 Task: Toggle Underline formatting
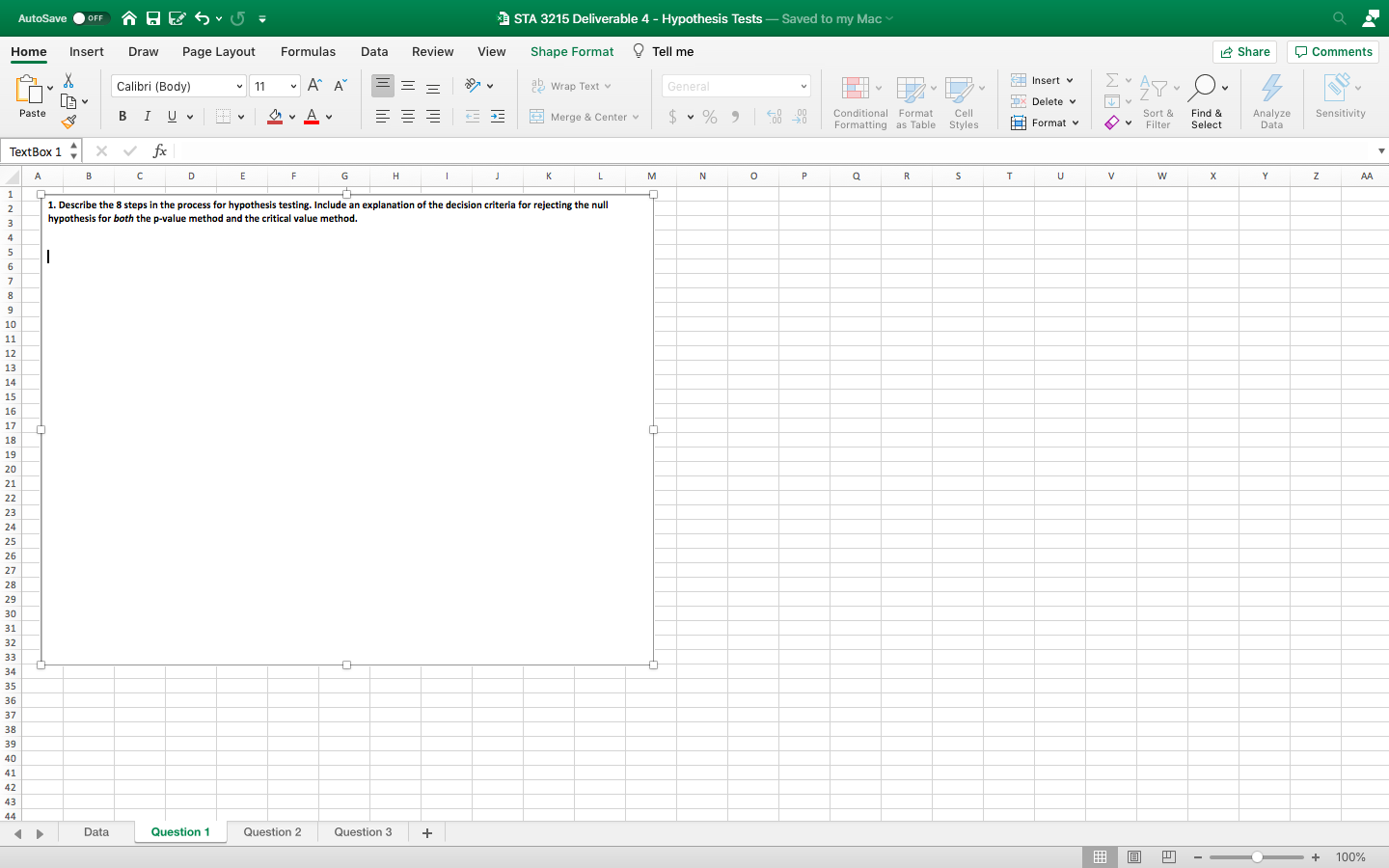pos(172,117)
